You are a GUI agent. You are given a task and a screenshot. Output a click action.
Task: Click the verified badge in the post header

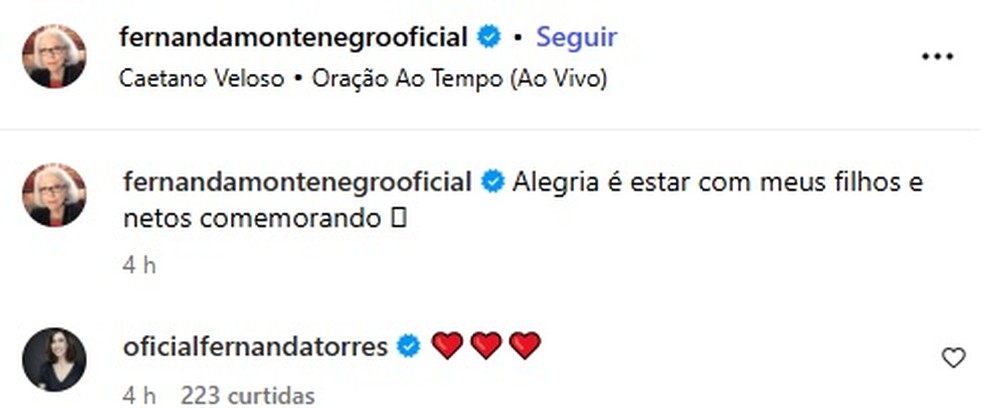point(490,39)
